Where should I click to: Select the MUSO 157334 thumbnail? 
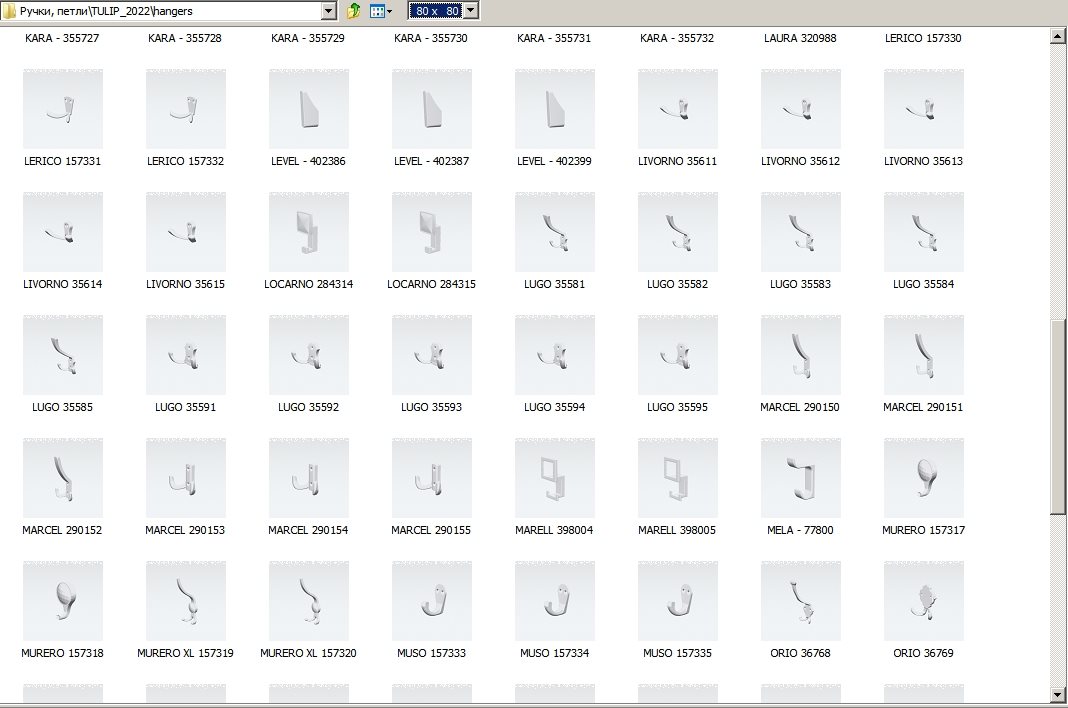pos(554,601)
